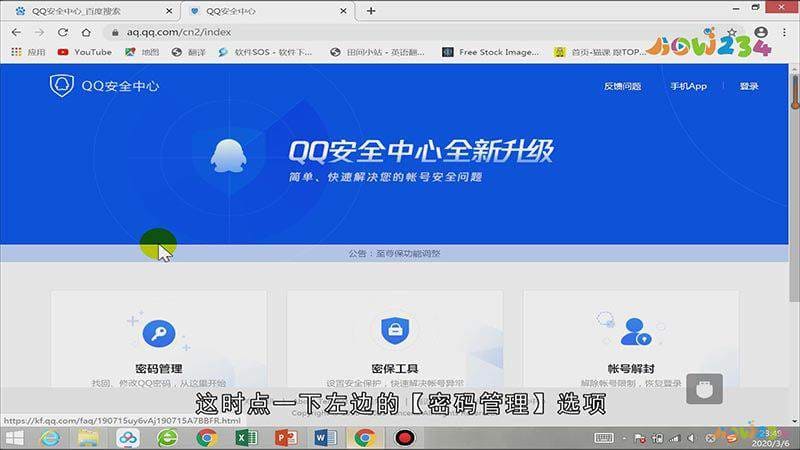800x450 pixels.
Task: Open the 软件SOS bookmark
Action: 265,52
